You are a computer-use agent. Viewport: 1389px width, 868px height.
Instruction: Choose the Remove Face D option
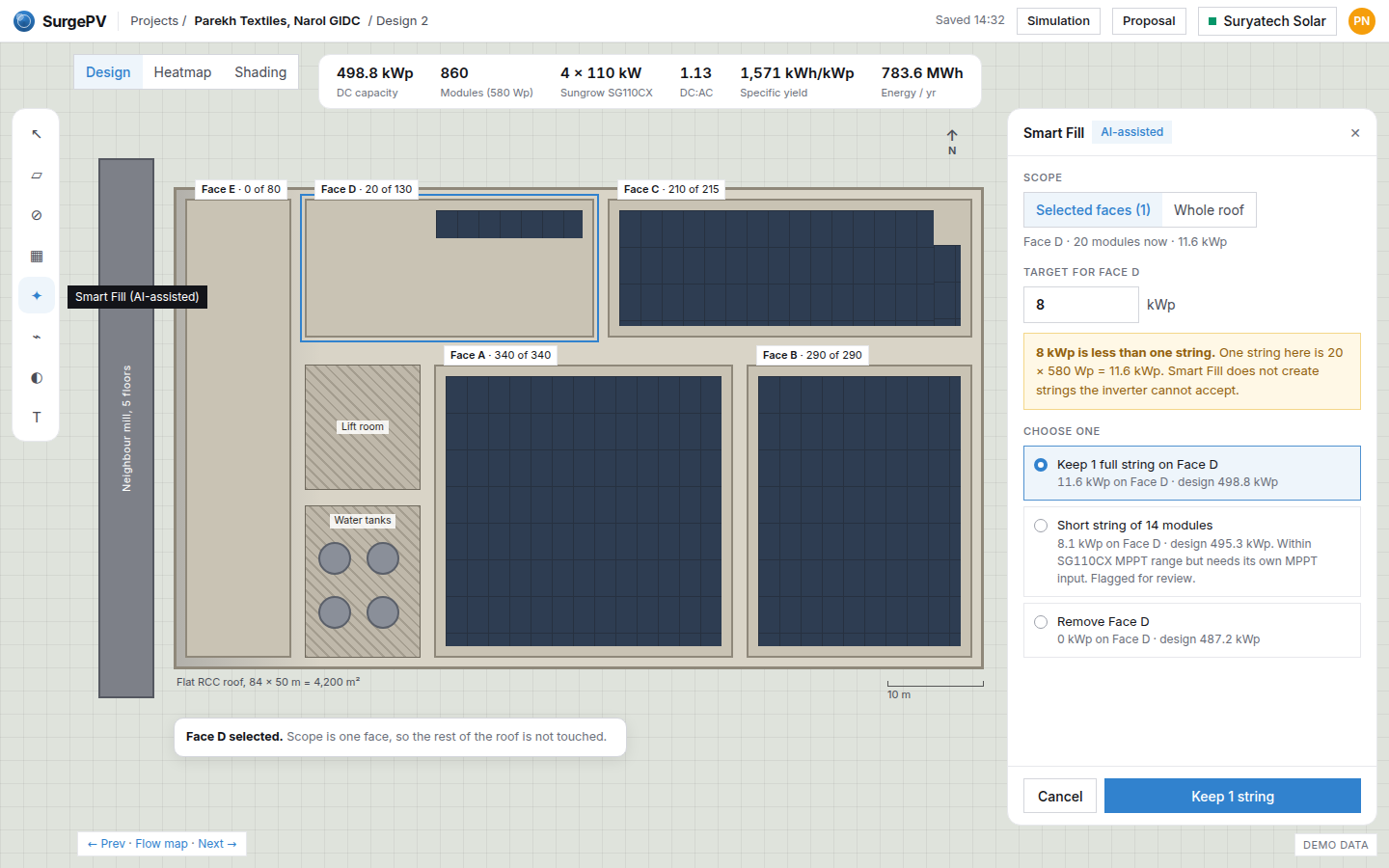click(x=1192, y=630)
